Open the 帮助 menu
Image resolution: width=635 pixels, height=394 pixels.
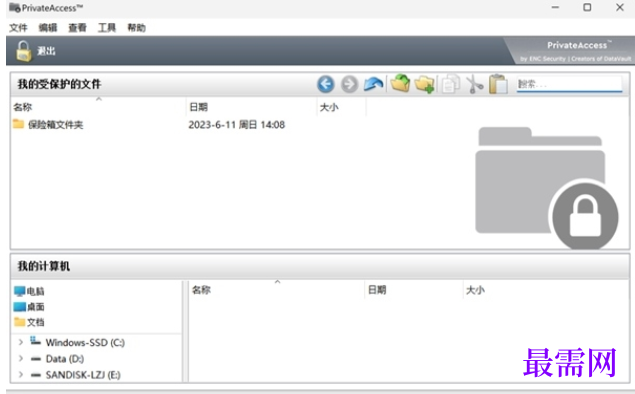pyautogui.click(x=136, y=28)
